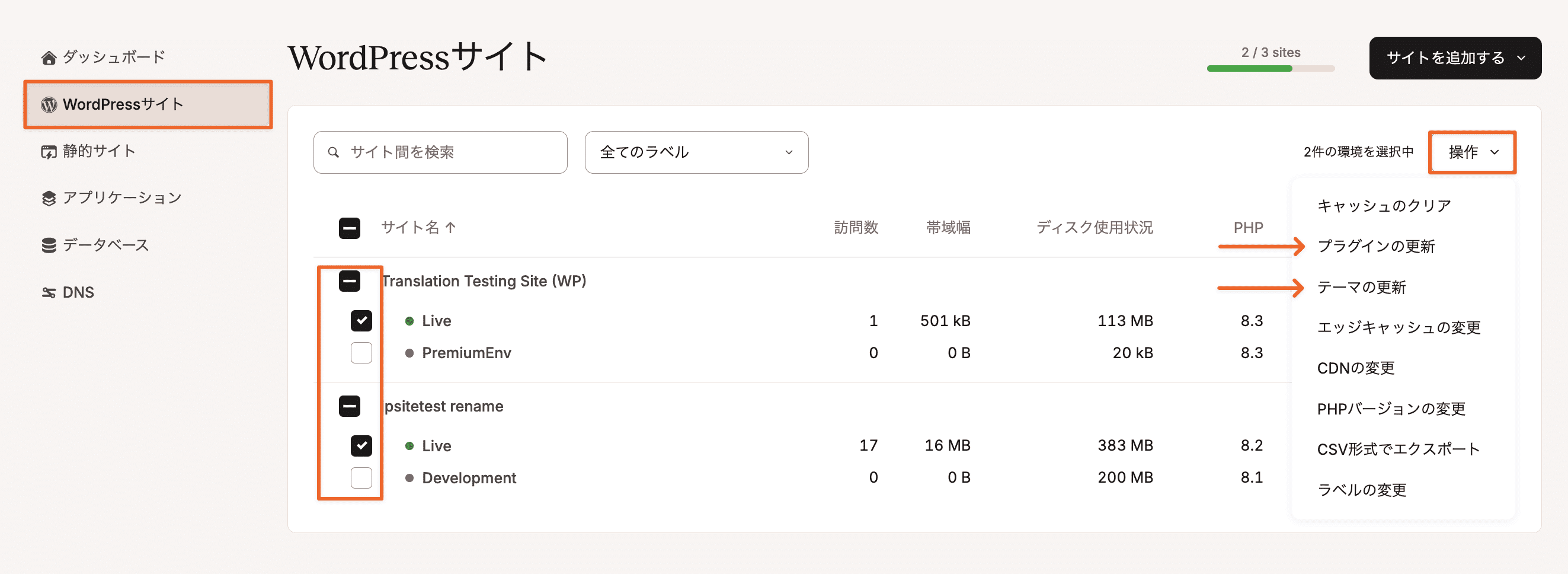Open 静的サイト in sidebar
The width and height of the screenshot is (1568, 574).
click(x=98, y=151)
